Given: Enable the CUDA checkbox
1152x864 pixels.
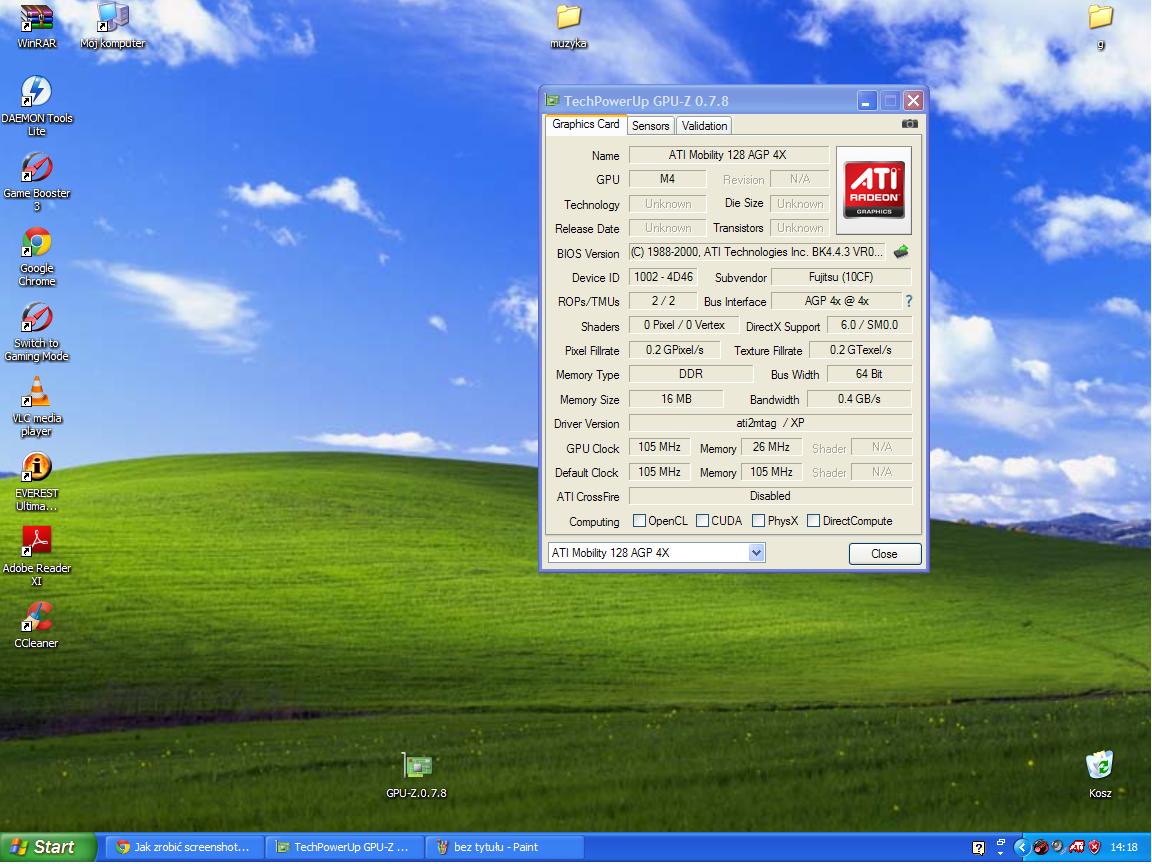Looking at the screenshot, I should point(702,521).
